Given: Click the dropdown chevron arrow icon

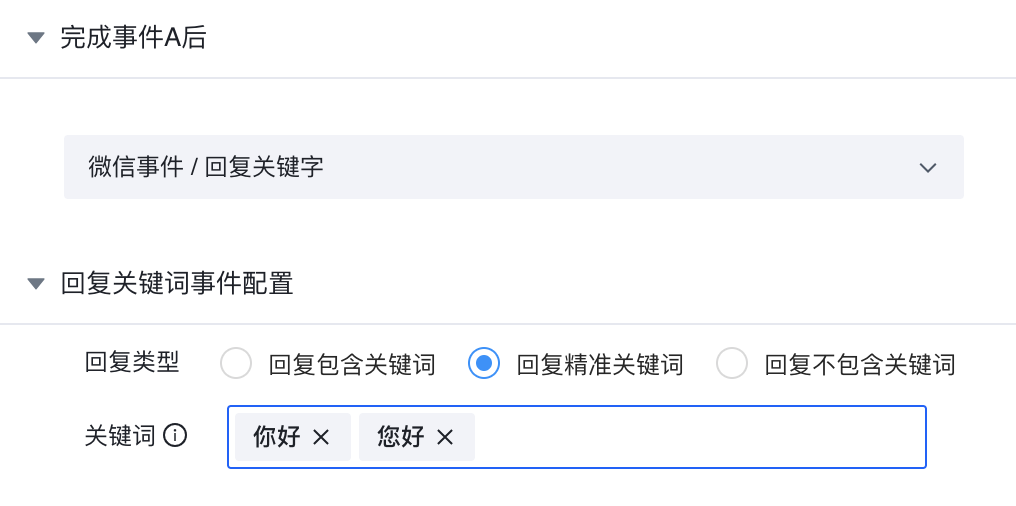Looking at the screenshot, I should coord(928,167).
